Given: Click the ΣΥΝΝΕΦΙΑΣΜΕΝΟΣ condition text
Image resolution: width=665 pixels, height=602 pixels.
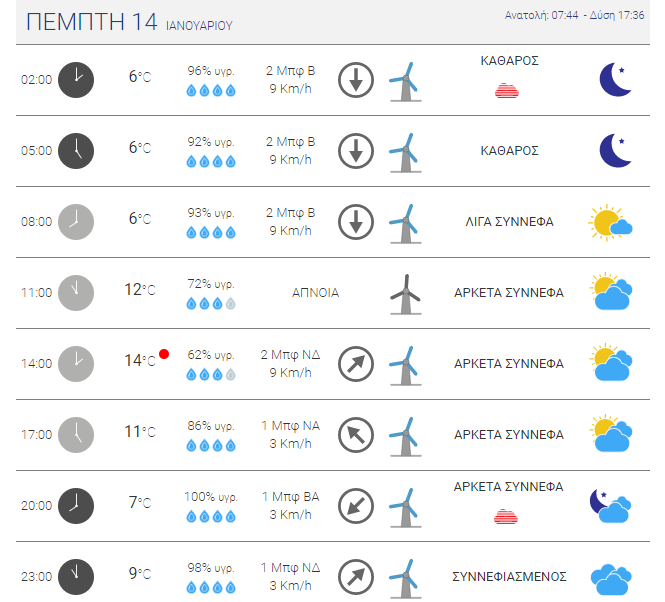Looking at the screenshot, I should click(x=509, y=577).
